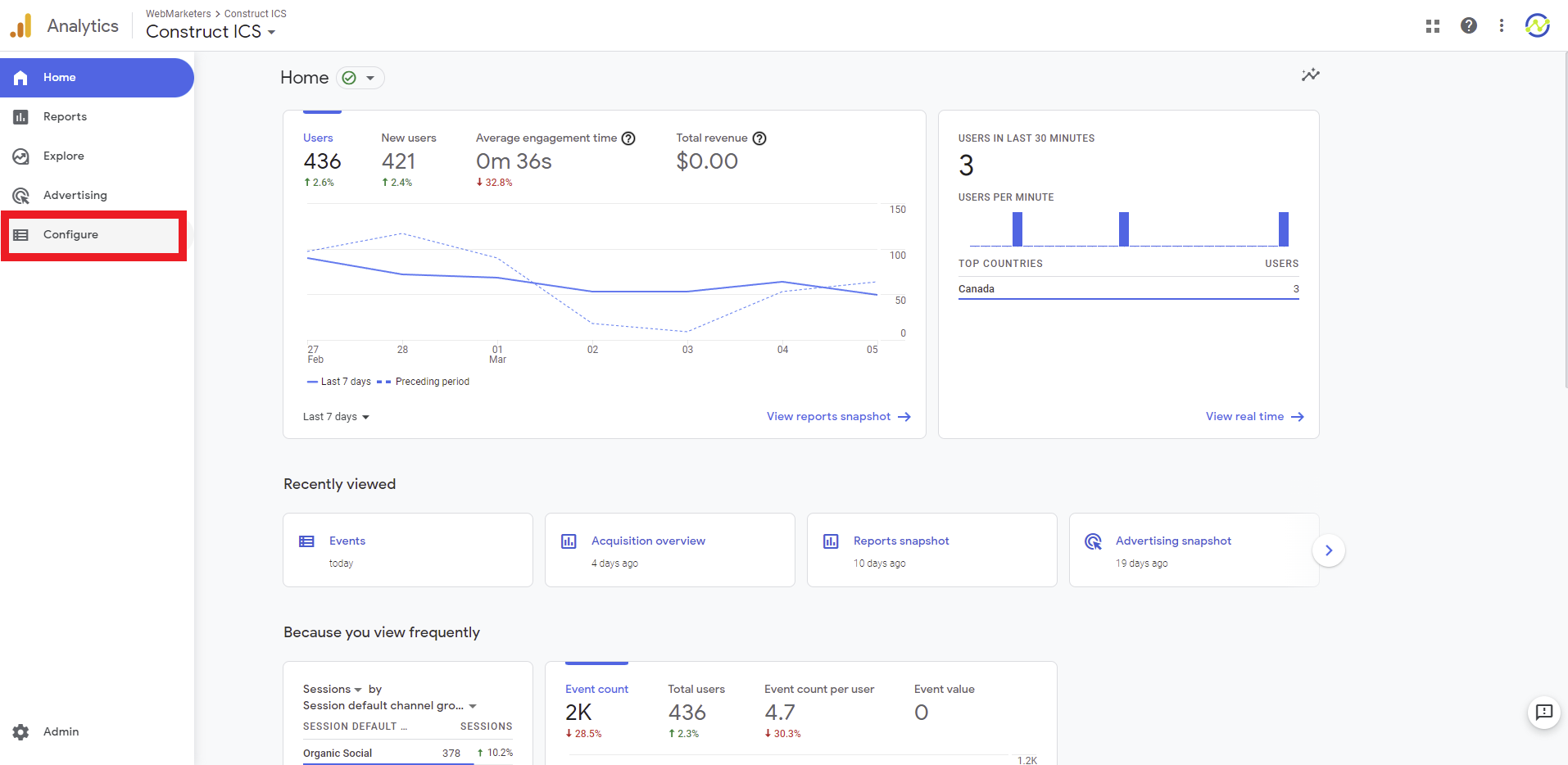
Task: Show next recently viewed cards arrow
Action: coord(1328,550)
